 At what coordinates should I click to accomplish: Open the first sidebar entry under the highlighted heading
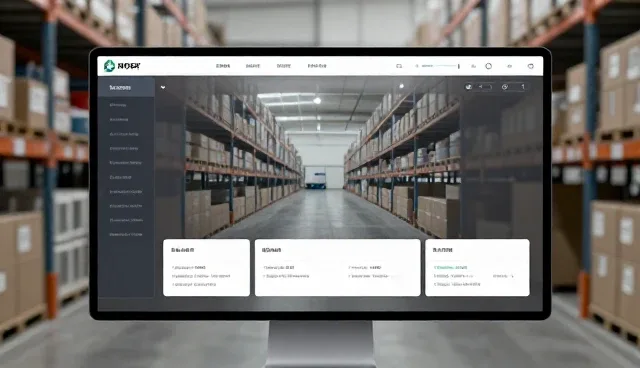coord(118,105)
